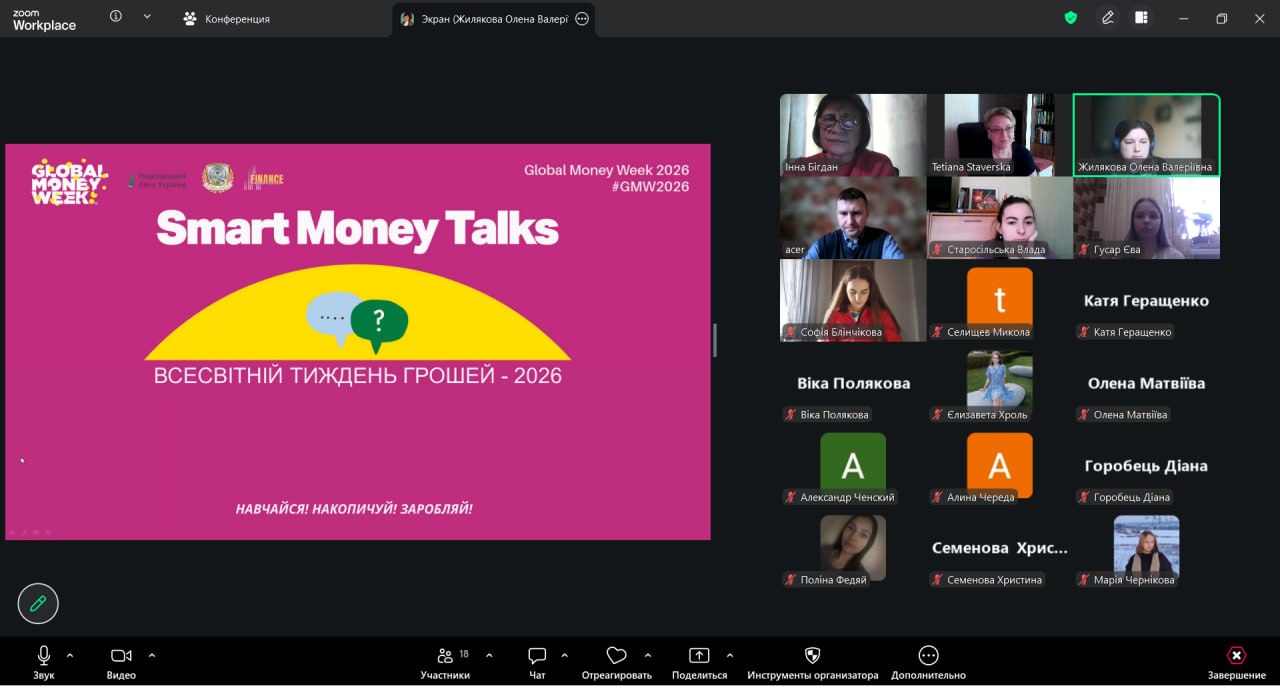
Task: Open Инструменты организатора host tools
Action: tap(812, 662)
